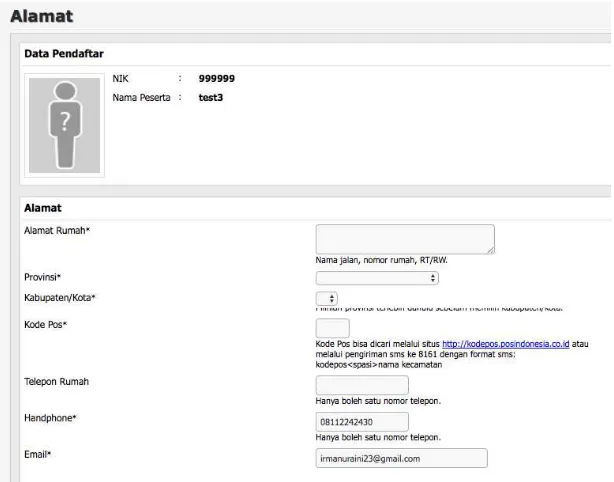
Task: Open the kodepos.posindonesia.co.id link
Action: click(x=506, y=344)
